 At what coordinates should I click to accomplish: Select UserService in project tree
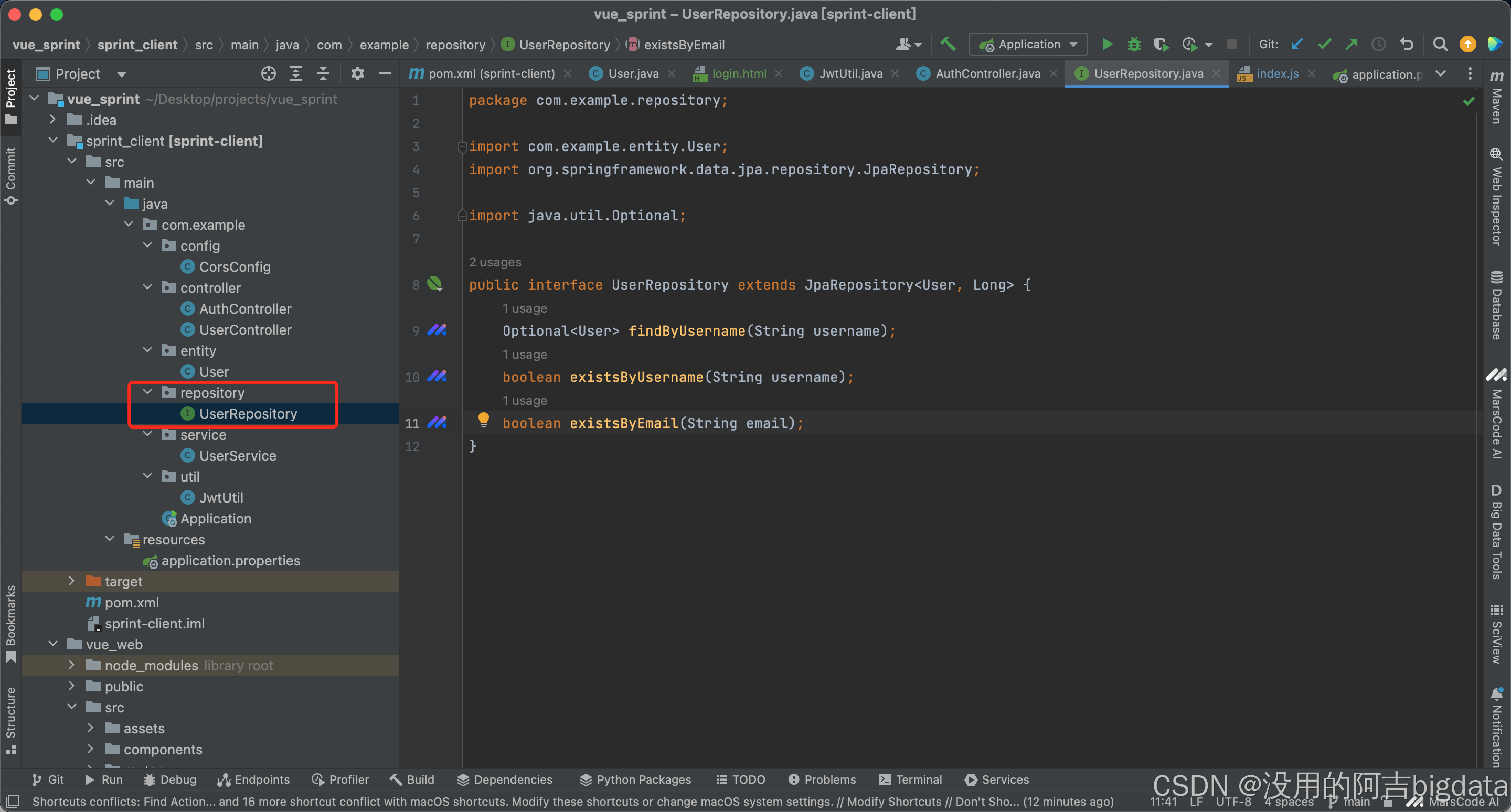click(x=237, y=455)
